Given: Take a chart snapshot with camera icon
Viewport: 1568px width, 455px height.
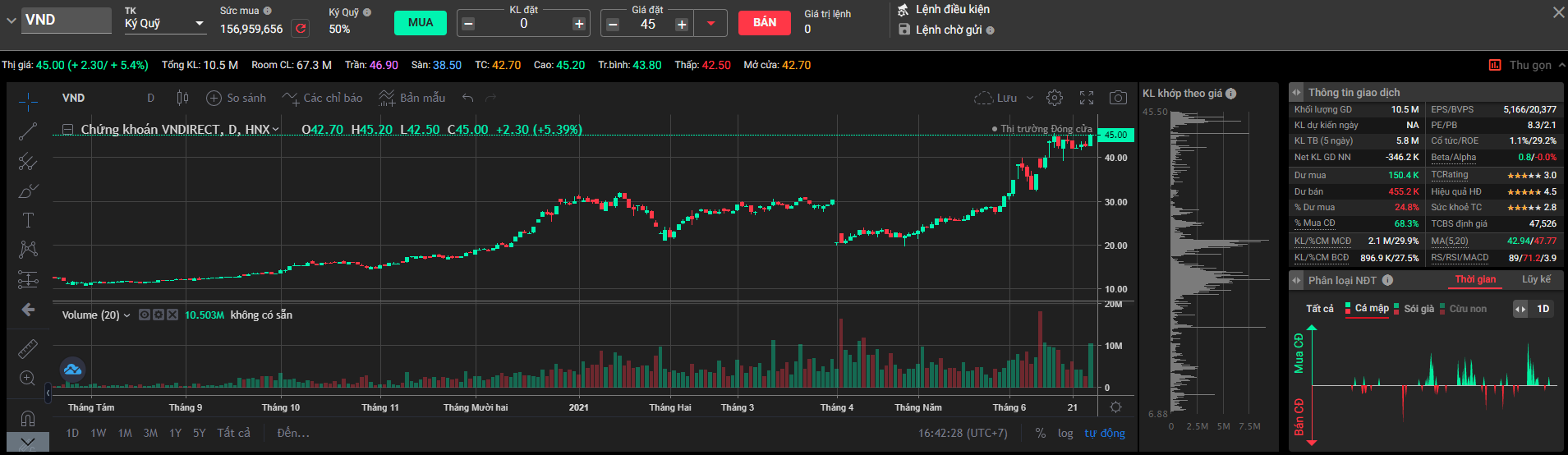Looking at the screenshot, I should (1118, 98).
